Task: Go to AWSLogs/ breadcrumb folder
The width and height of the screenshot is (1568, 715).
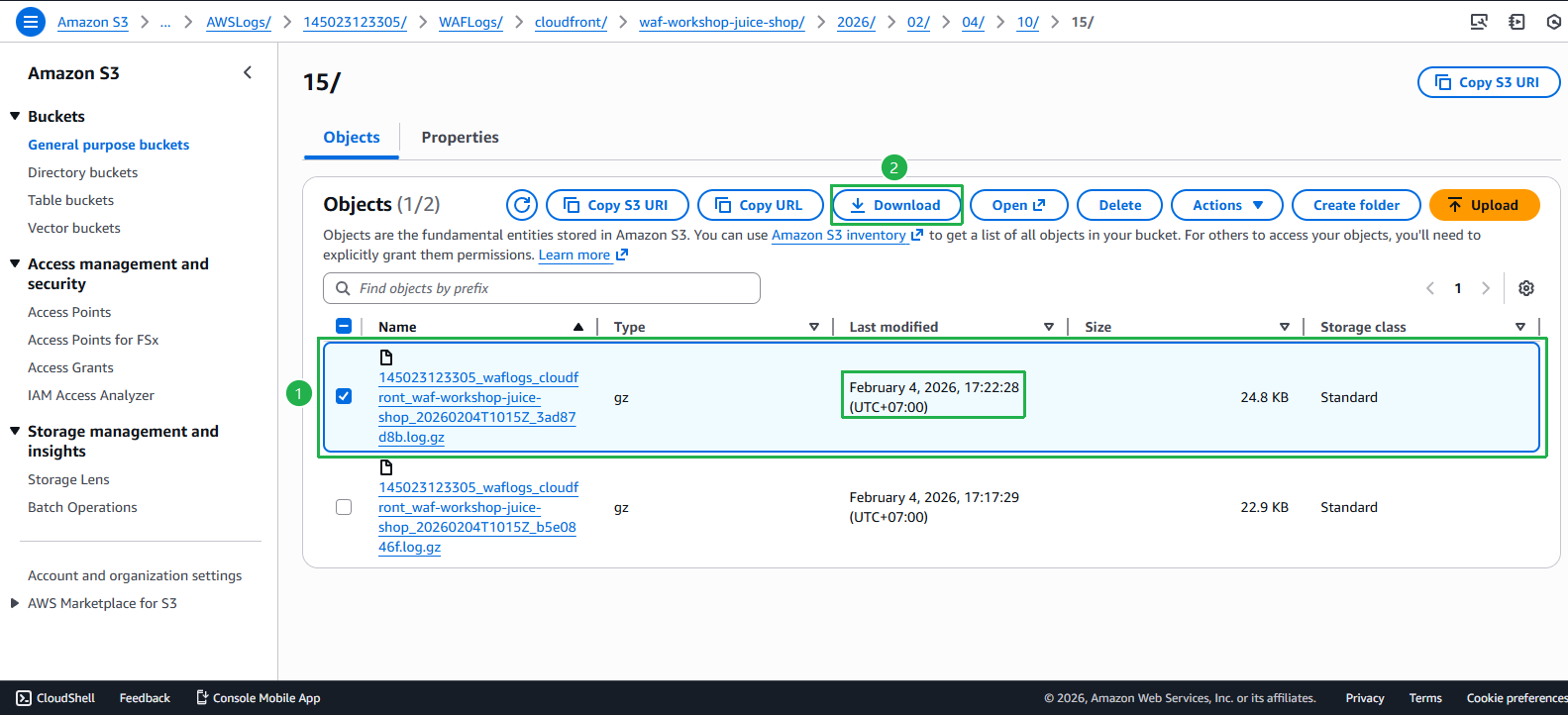Action: 239,22
